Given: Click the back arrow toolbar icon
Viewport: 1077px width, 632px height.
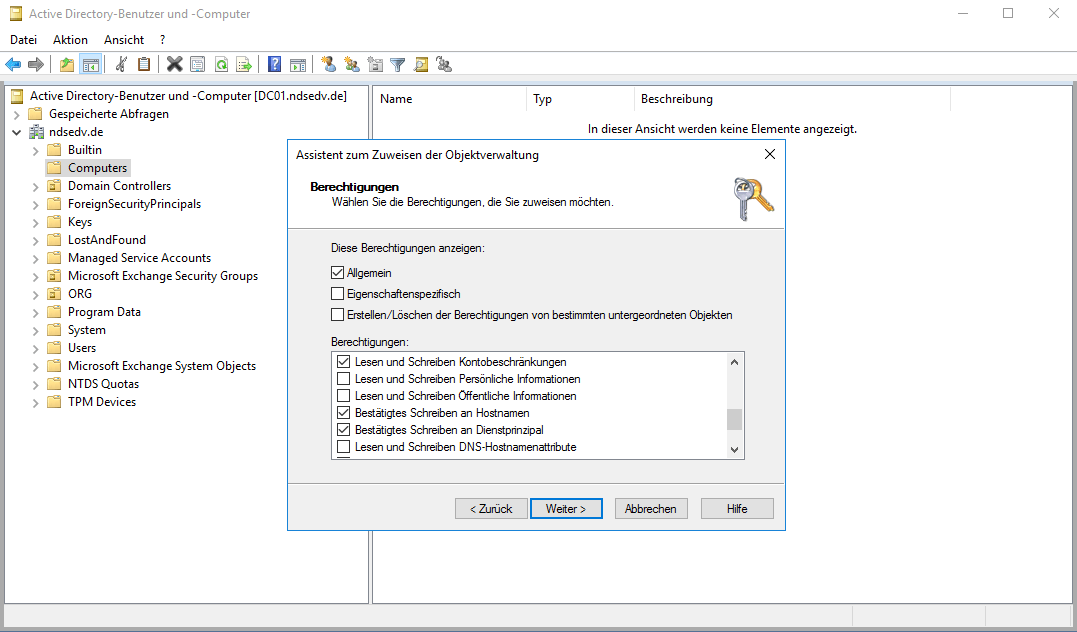Looking at the screenshot, I should (x=13, y=65).
